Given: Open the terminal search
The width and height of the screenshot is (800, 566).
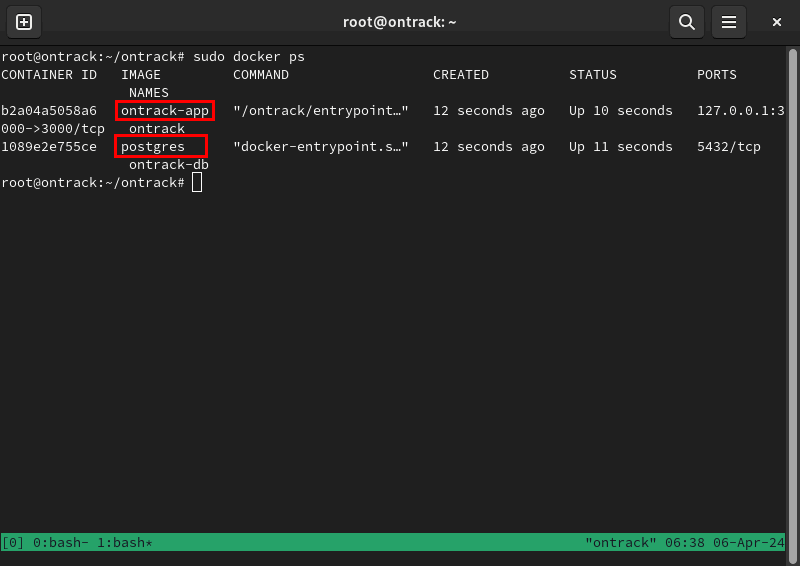Looking at the screenshot, I should tap(687, 22).
